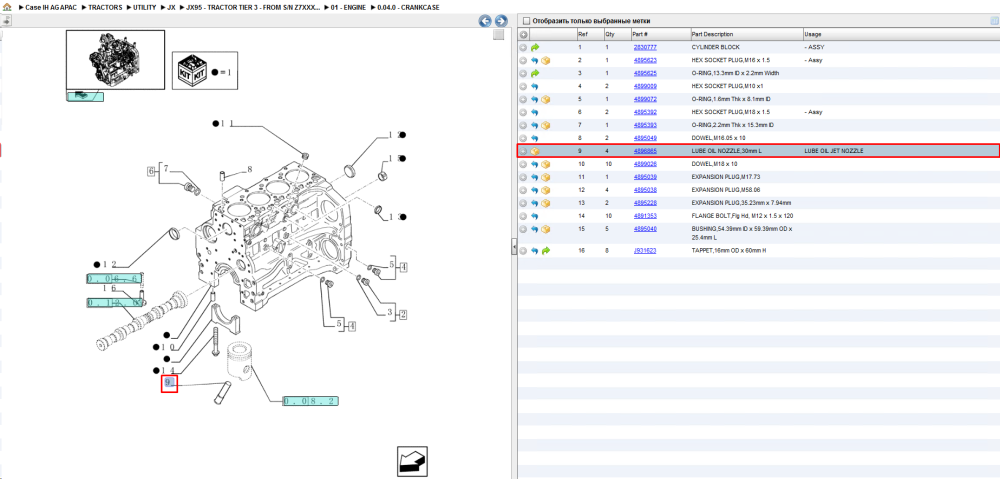1000x479 pixels.
Task: Click callout number 8 on the diagram
Action: 250,170
